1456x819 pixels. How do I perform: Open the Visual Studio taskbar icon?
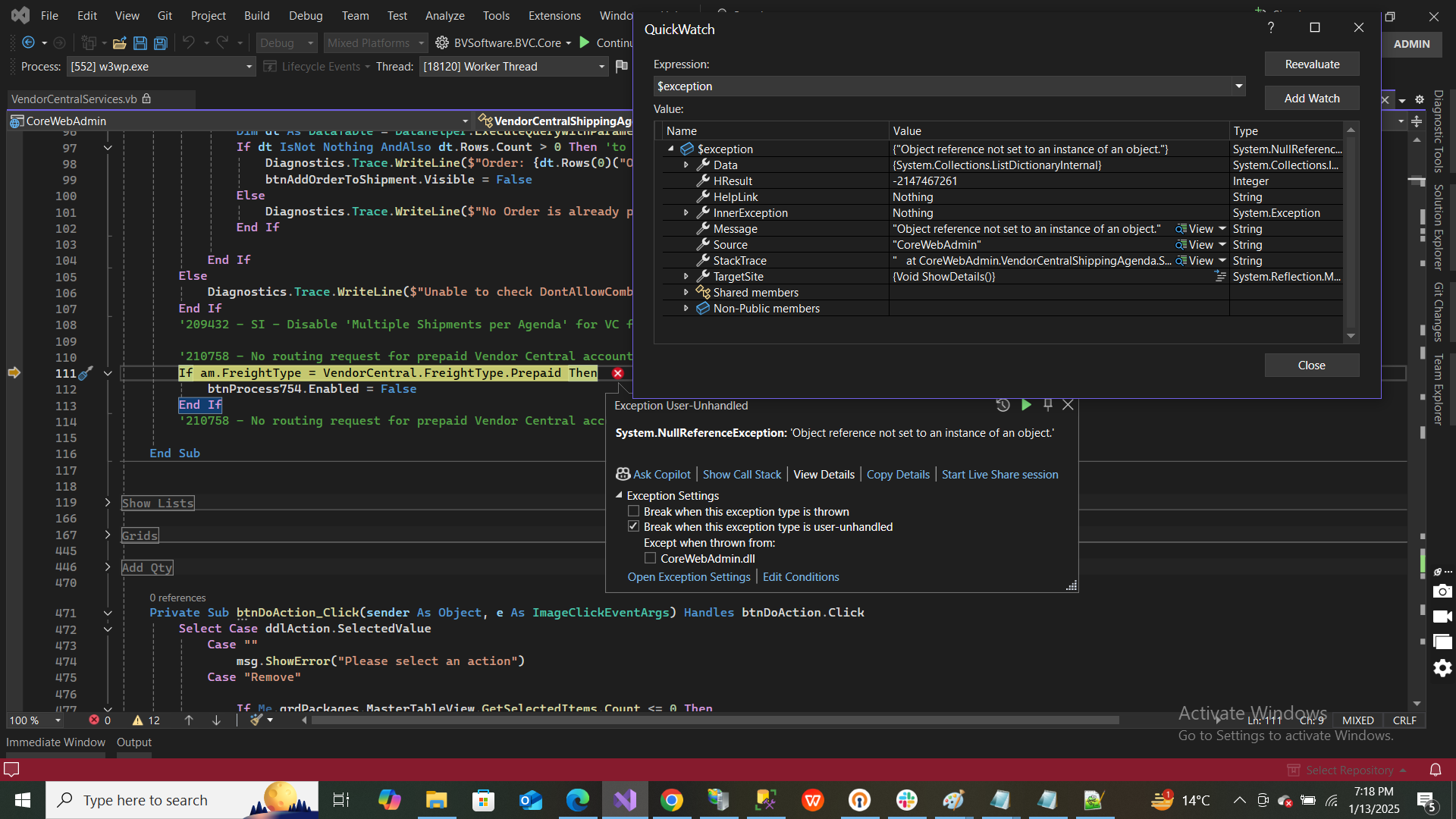[x=625, y=800]
